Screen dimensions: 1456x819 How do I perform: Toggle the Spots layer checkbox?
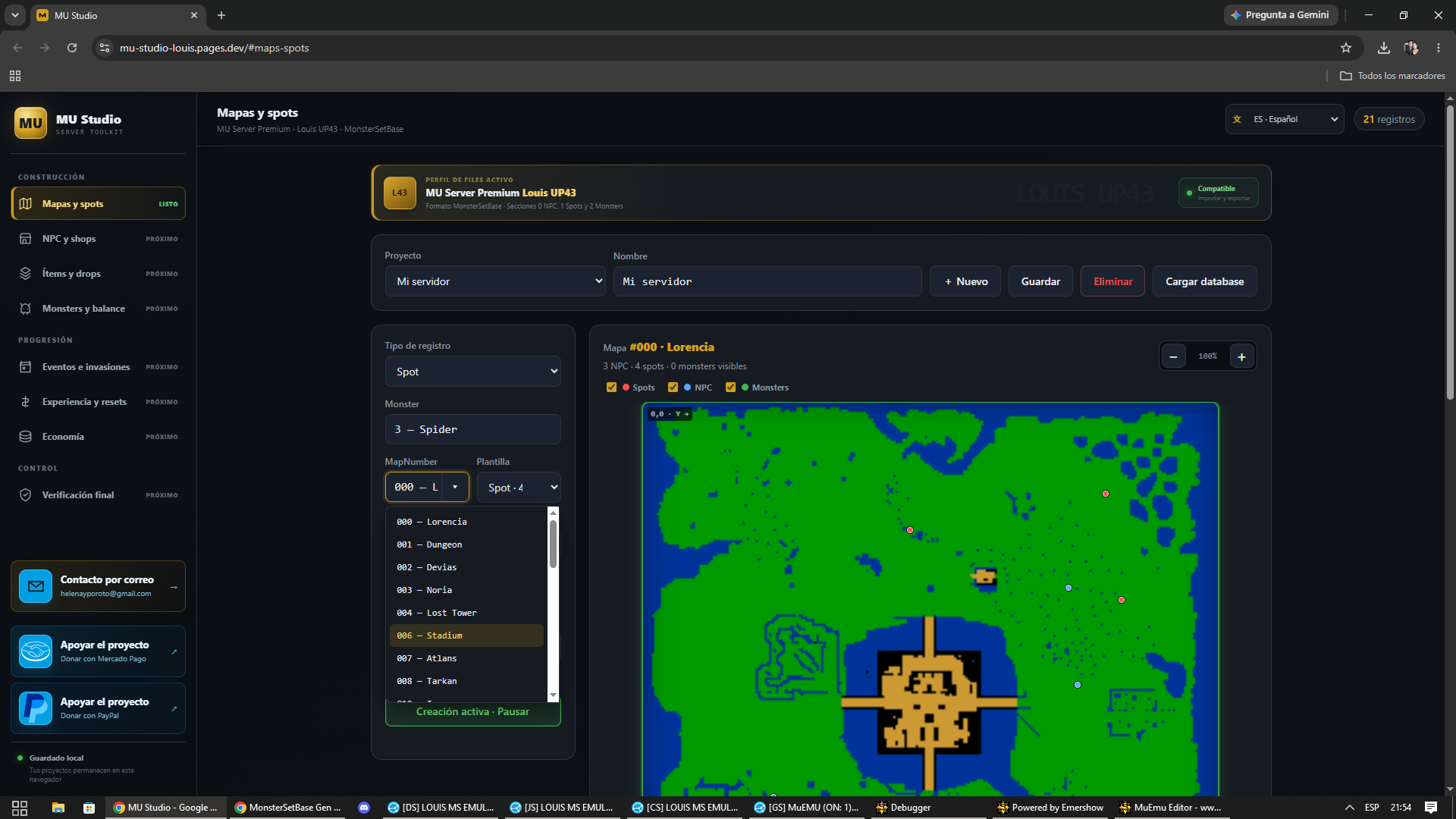(x=611, y=388)
